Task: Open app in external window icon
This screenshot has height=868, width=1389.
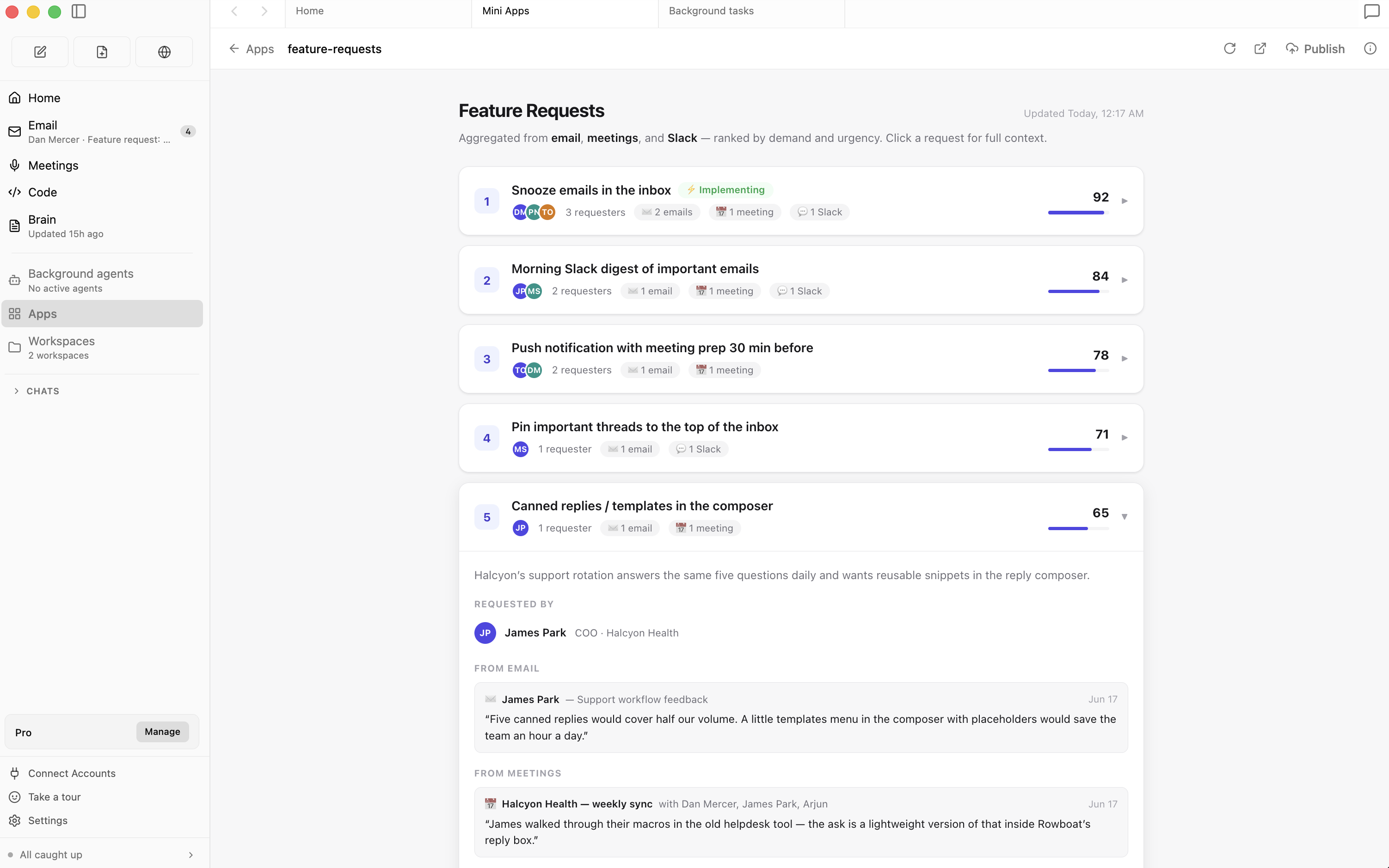Action: point(1260,49)
